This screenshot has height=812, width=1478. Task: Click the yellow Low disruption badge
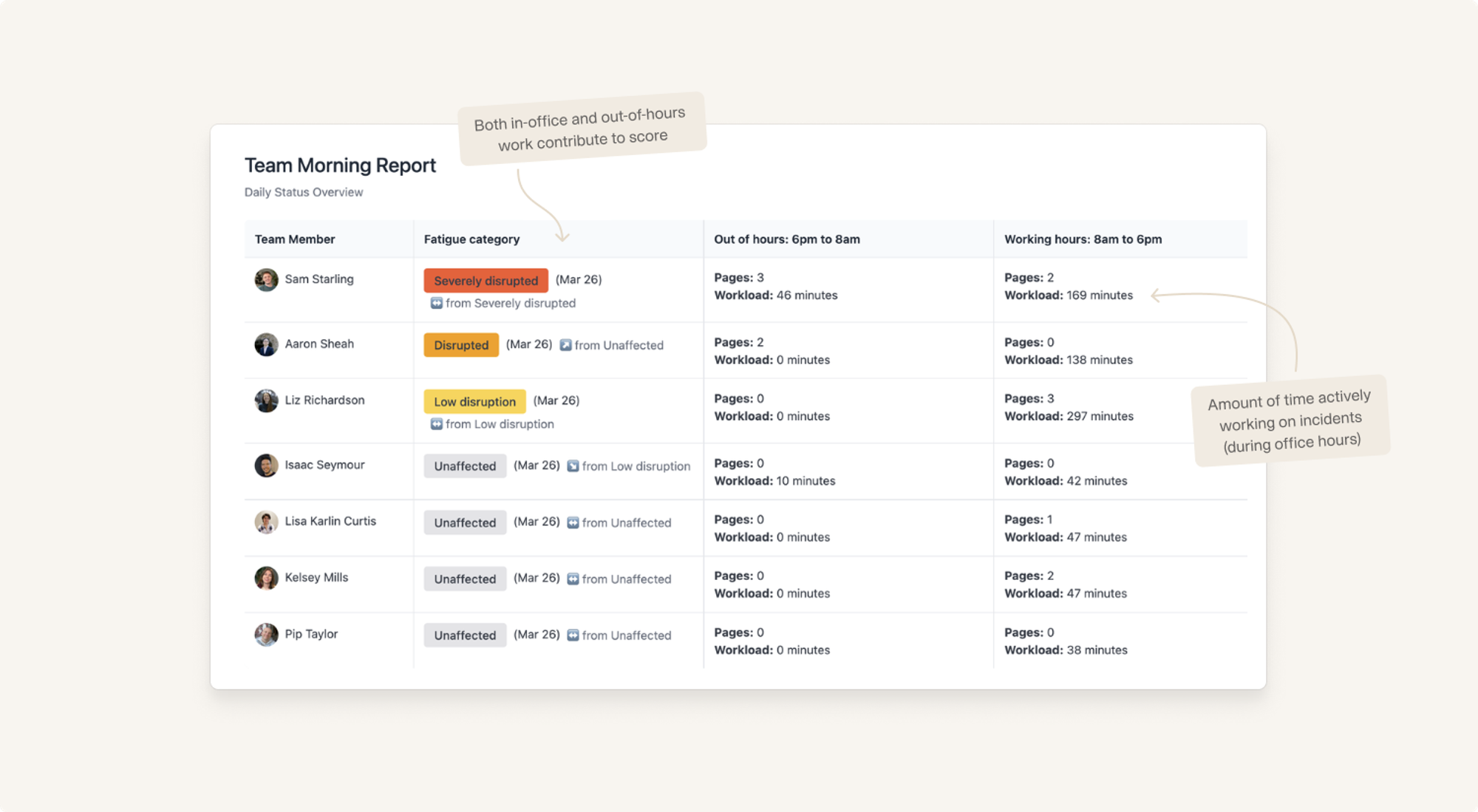474,401
